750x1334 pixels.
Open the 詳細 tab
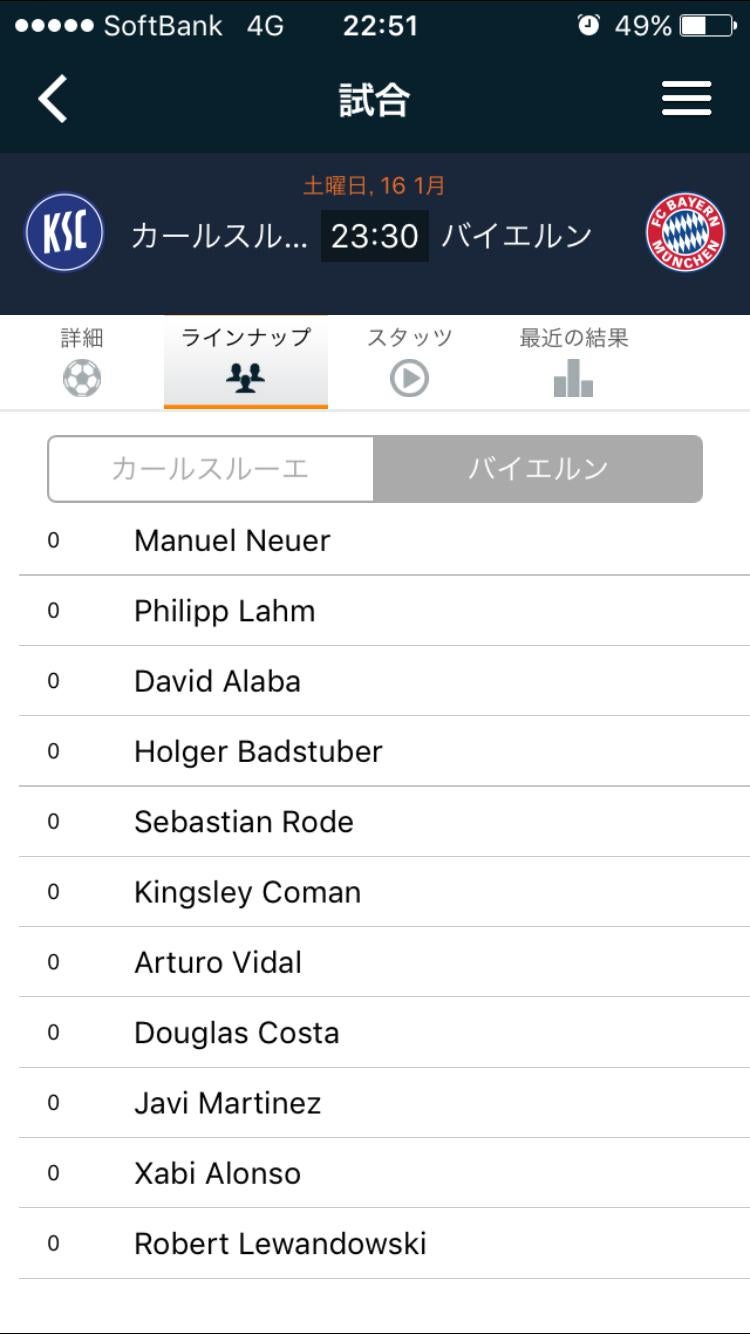click(82, 338)
